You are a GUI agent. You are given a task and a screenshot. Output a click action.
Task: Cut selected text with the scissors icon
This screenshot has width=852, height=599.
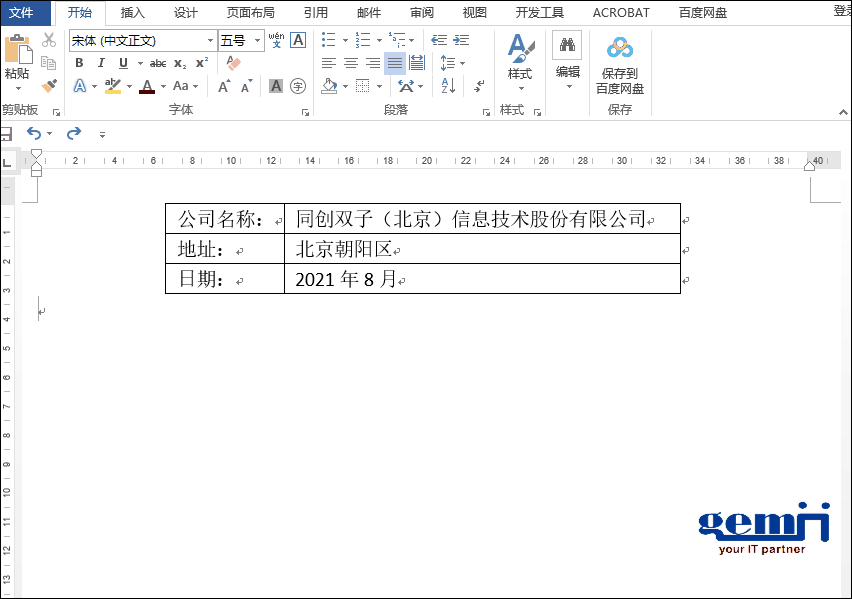(48, 39)
